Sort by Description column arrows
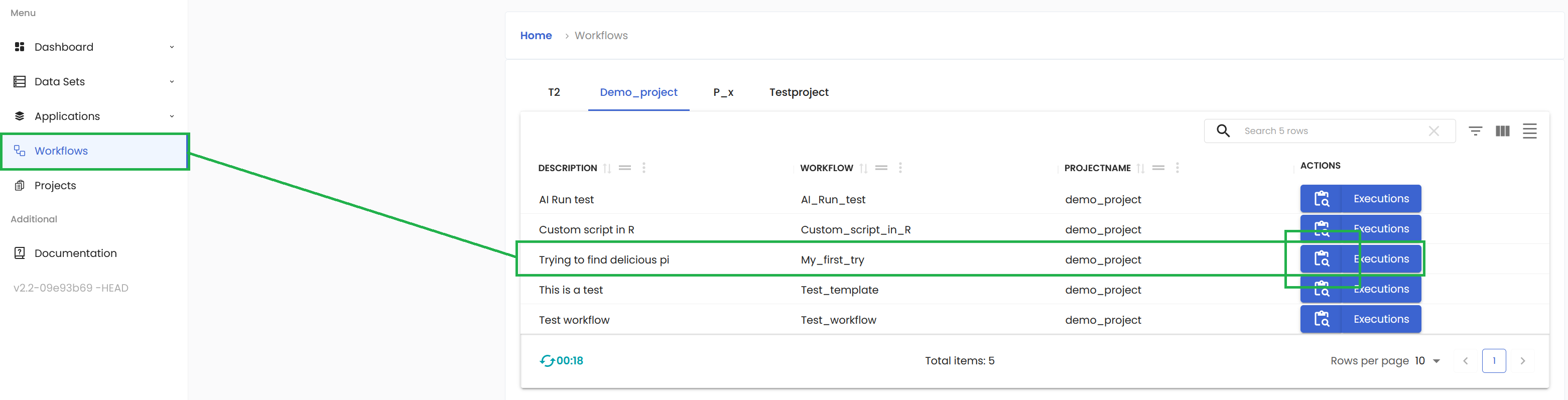 click(607, 168)
